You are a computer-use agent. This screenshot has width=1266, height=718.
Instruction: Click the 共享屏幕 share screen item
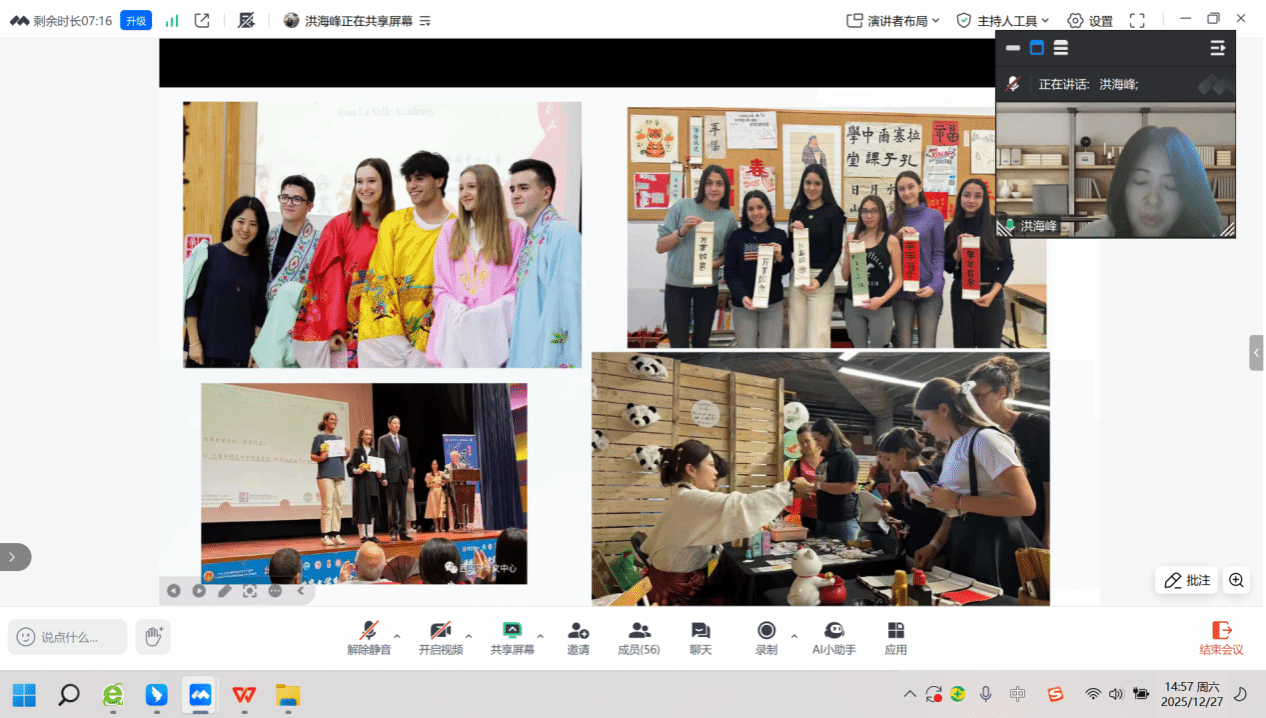coord(512,638)
